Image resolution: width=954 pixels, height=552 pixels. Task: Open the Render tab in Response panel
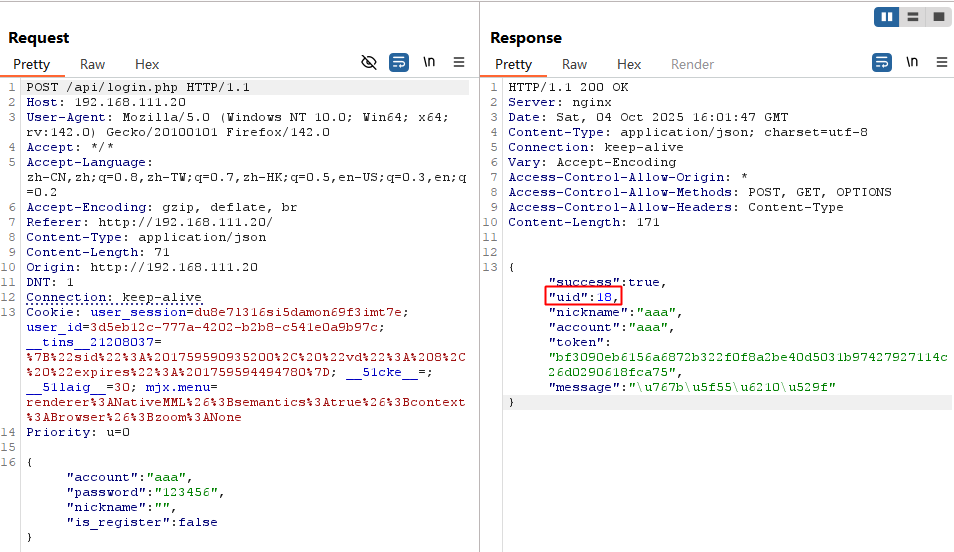point(692,64)
